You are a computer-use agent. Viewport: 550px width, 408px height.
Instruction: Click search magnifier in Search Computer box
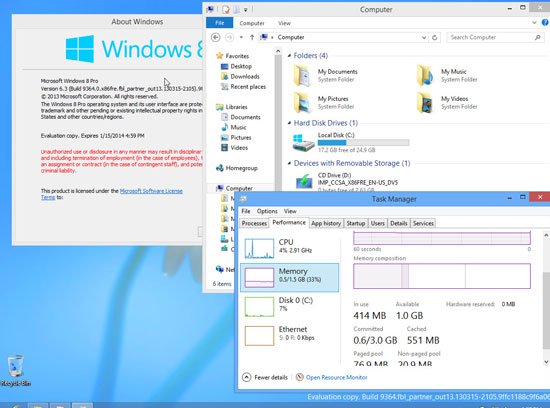[x=538, y=37]
